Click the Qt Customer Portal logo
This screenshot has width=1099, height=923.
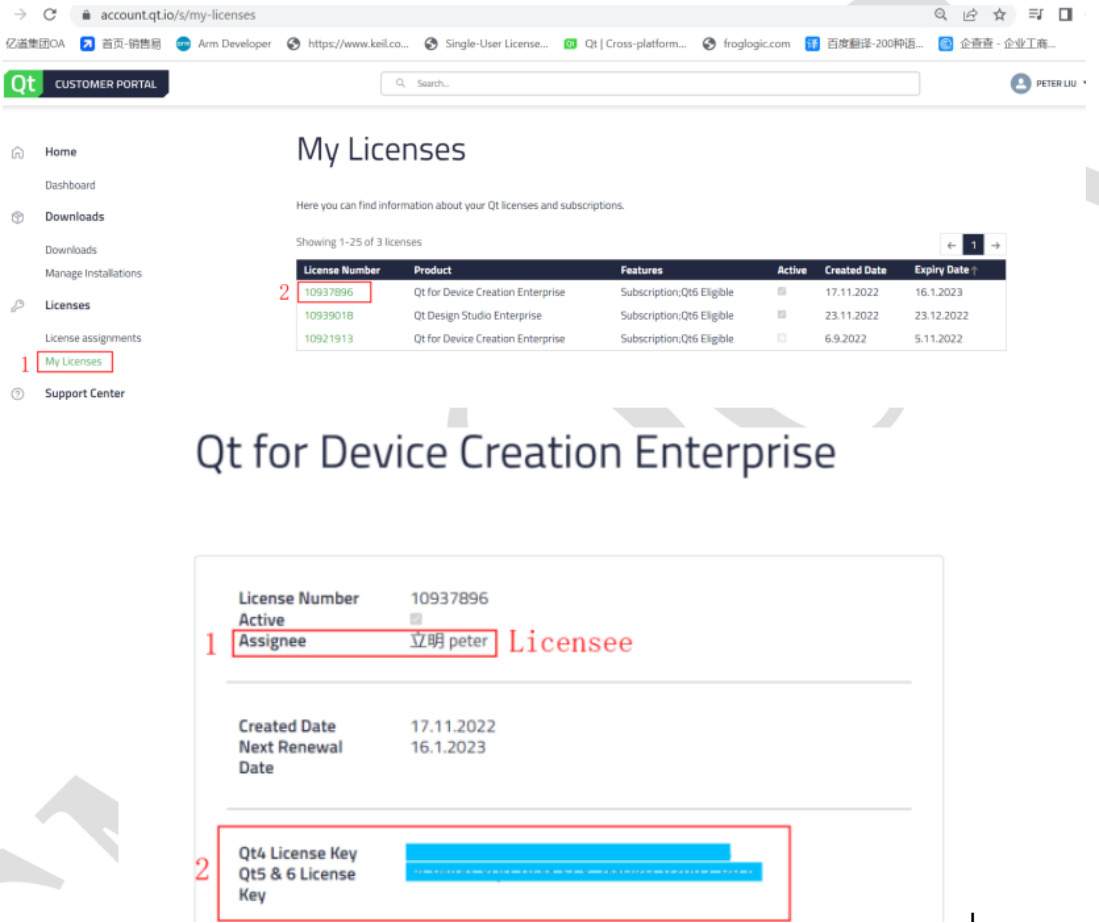[x=86, y=84]
